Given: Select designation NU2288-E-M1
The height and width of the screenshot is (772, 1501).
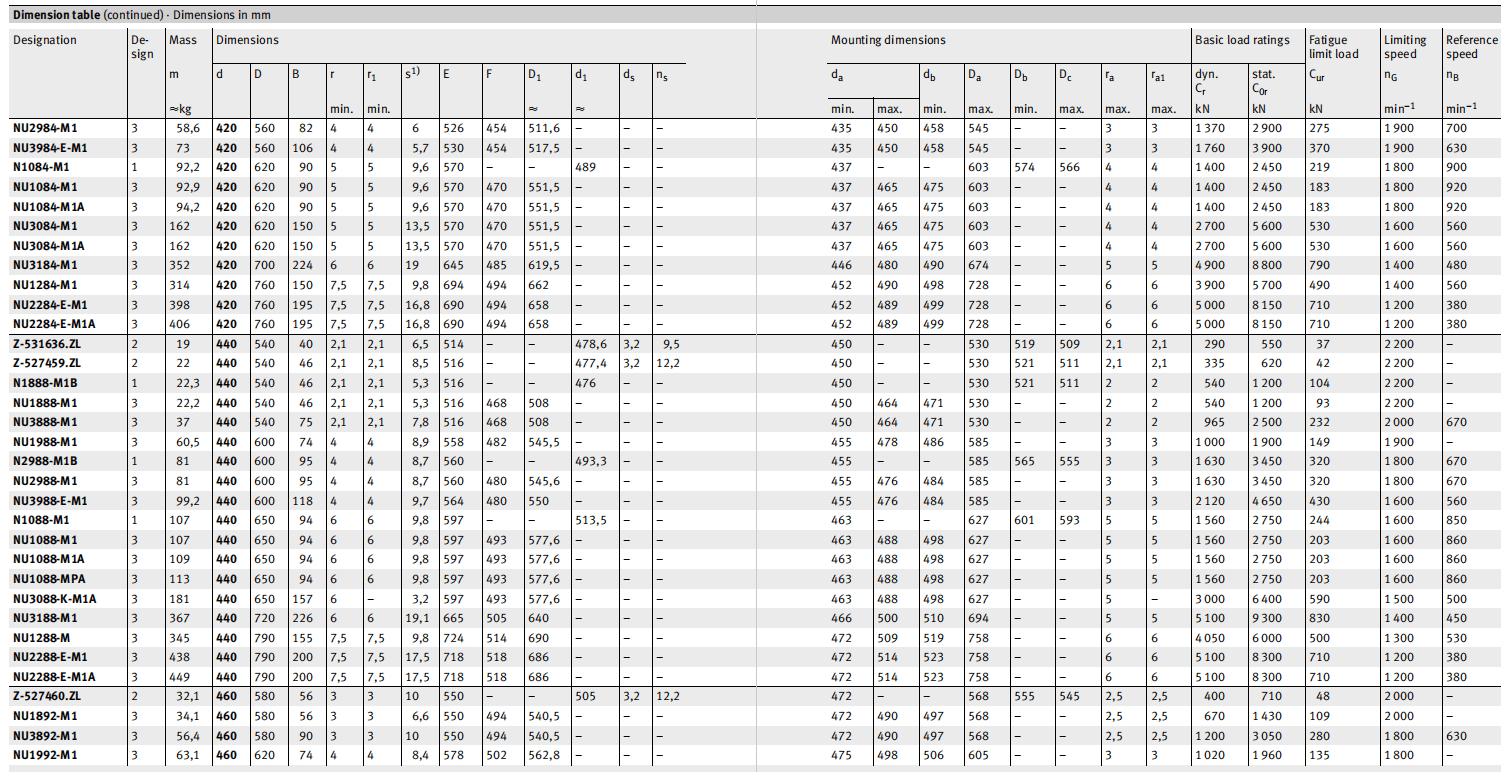Looking at the screenshot, I should (50, 657).
